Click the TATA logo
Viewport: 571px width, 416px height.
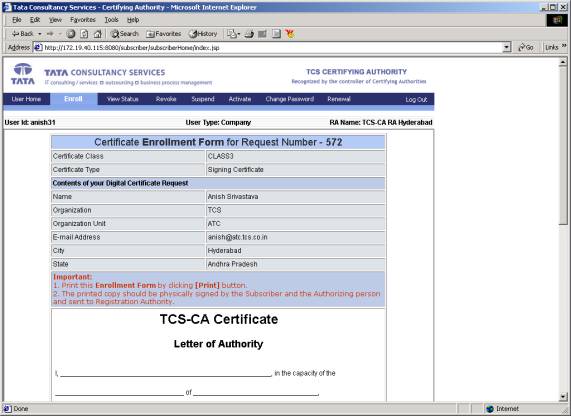[x=23, y=74]
